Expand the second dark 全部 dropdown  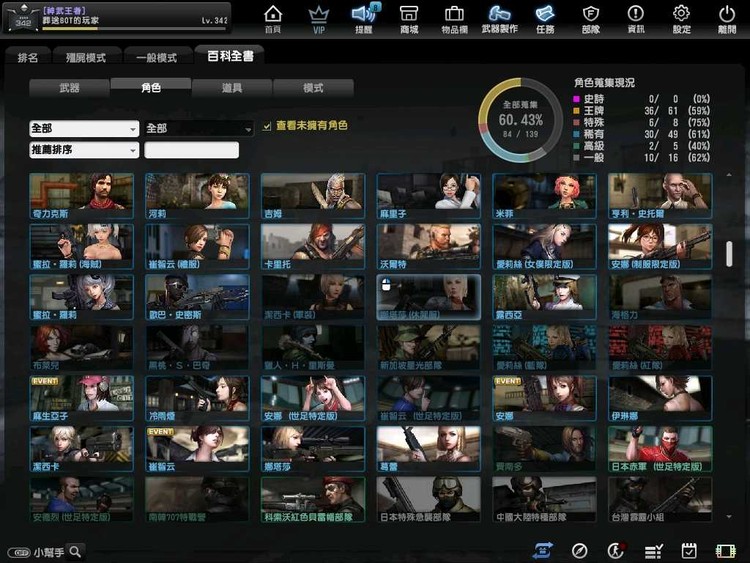(199, 128)
